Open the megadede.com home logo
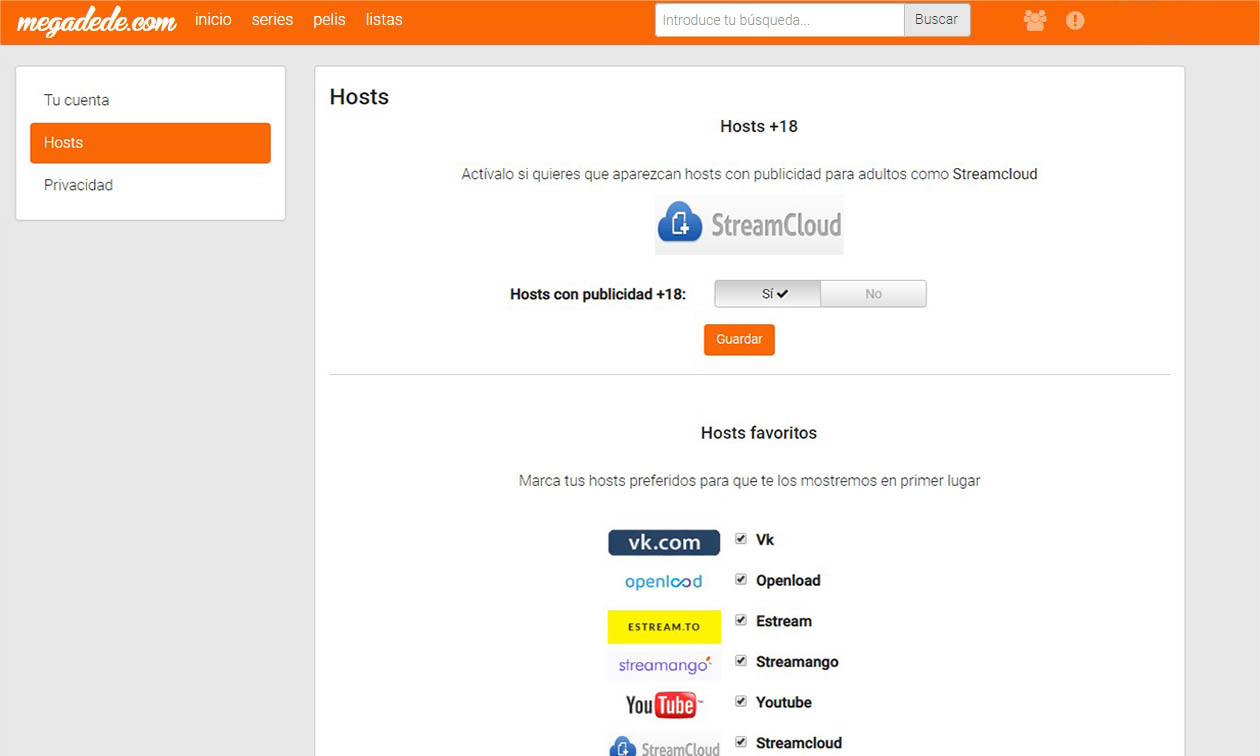The width and height of the screenshot is (1260, 756). click(97, 21)
